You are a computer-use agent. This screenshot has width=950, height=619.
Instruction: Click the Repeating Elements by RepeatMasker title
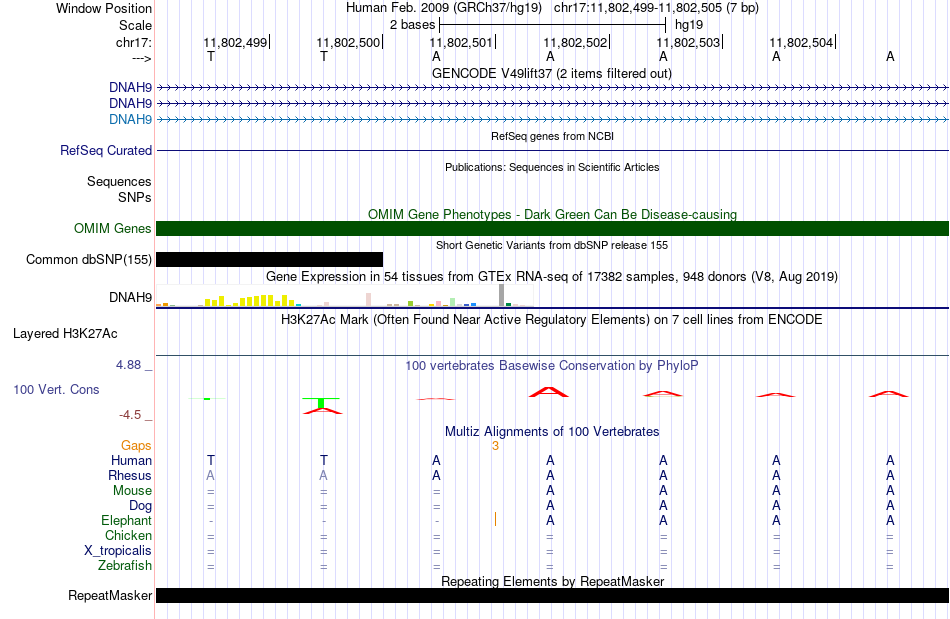[552, 581]
